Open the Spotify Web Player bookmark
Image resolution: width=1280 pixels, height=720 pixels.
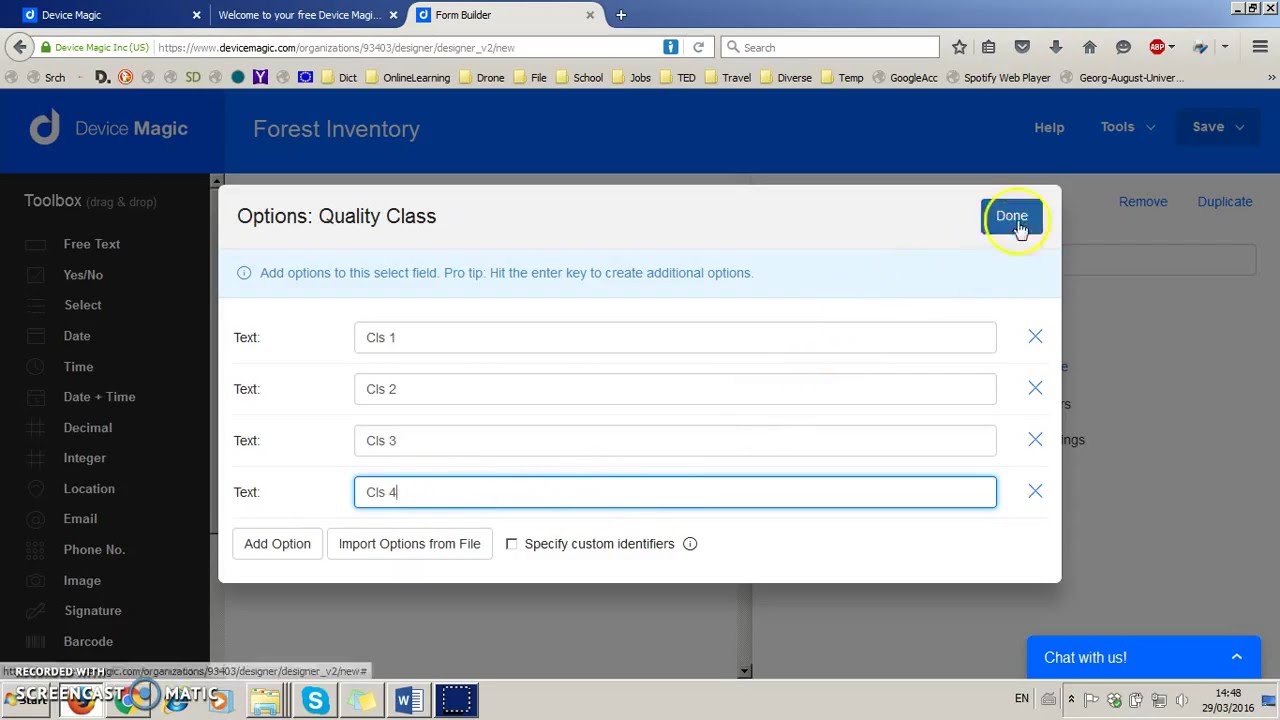[x=998, y=77]
